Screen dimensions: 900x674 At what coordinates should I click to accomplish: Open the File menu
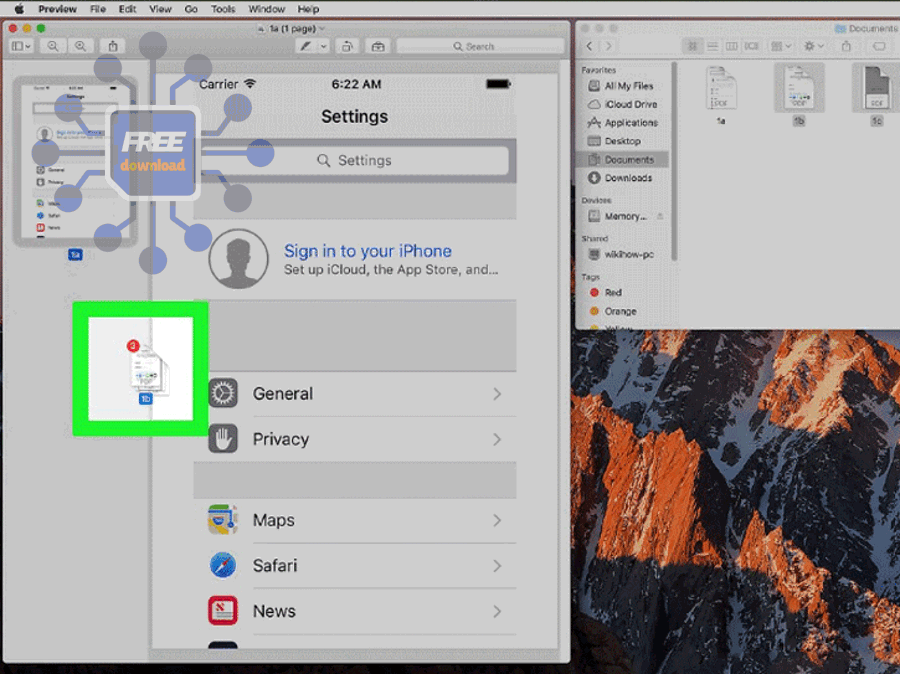click(98, 9)
